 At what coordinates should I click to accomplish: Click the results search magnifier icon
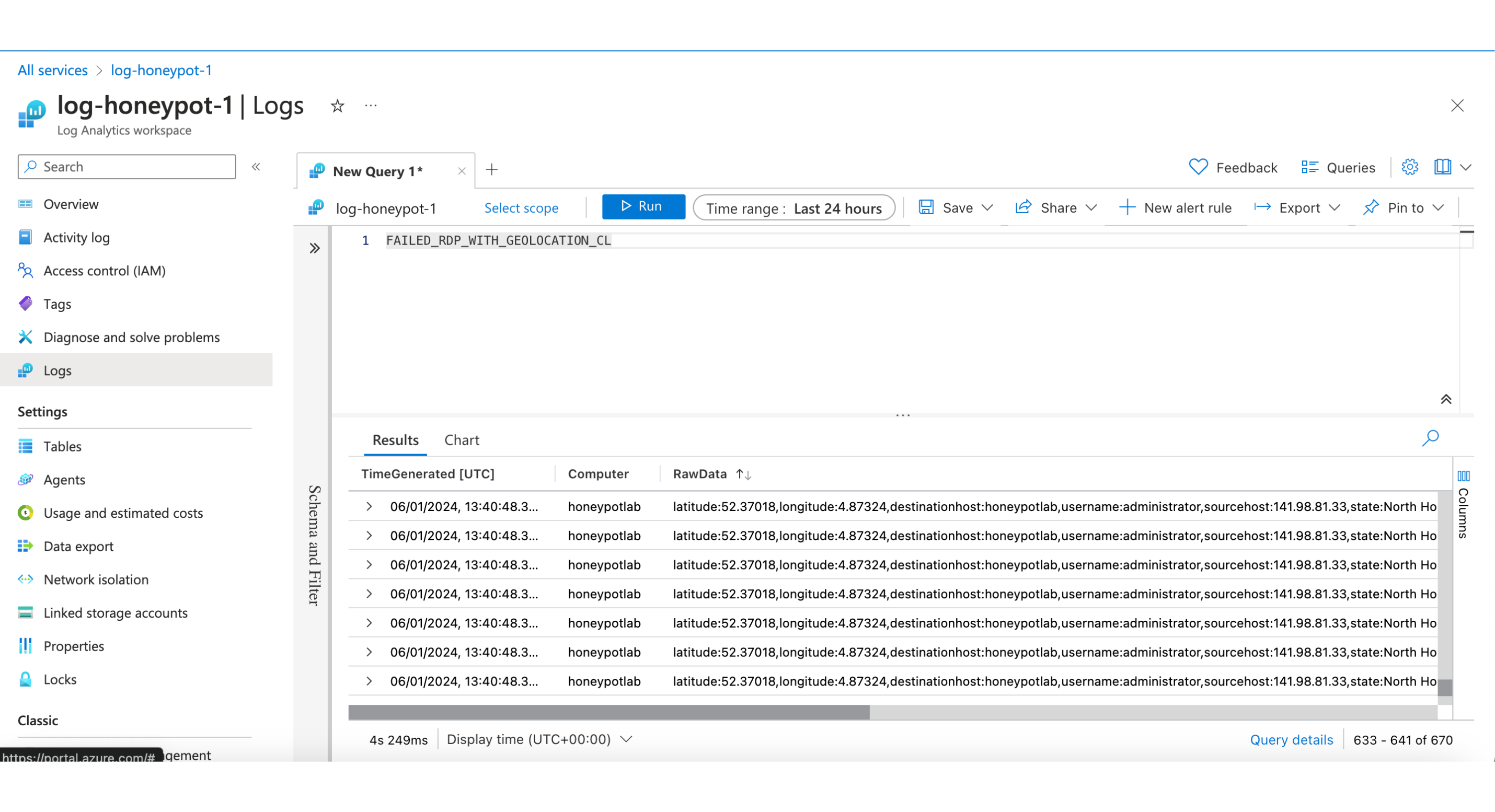click(x=1430, y=438)
